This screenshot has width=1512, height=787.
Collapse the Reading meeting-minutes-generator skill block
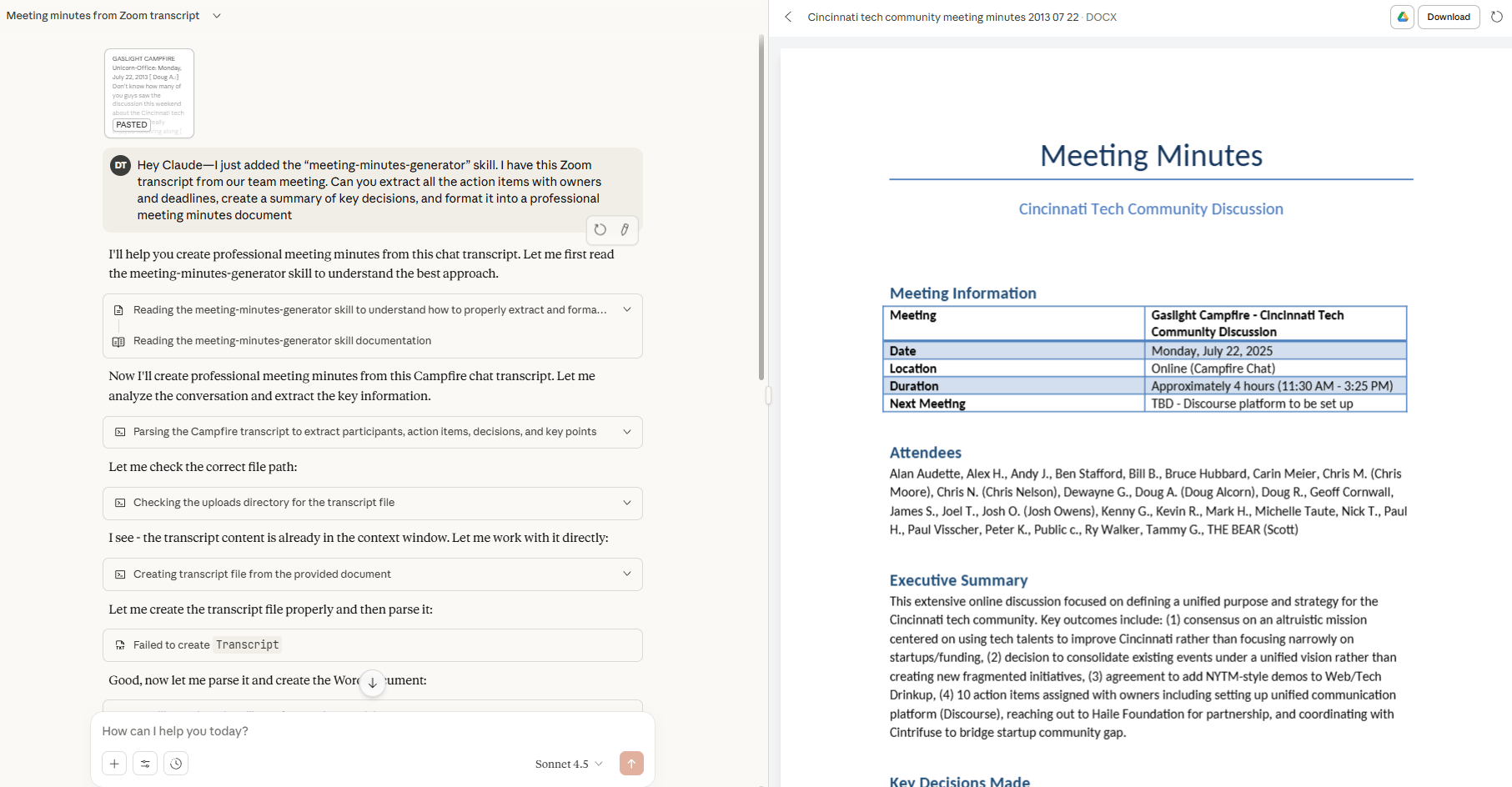627,309
